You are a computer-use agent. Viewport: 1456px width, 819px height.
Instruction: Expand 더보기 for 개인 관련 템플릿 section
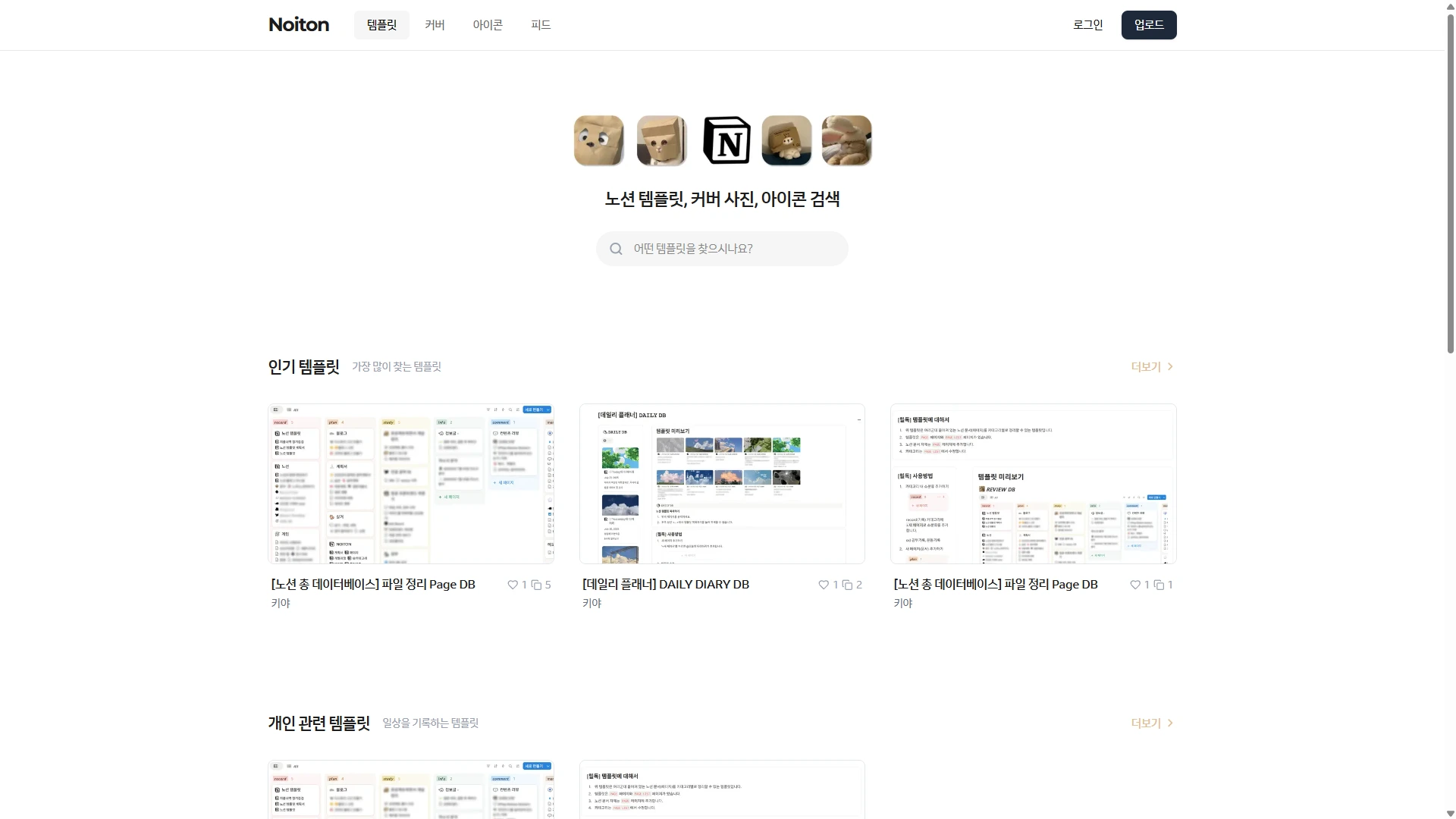point(1152,723)
